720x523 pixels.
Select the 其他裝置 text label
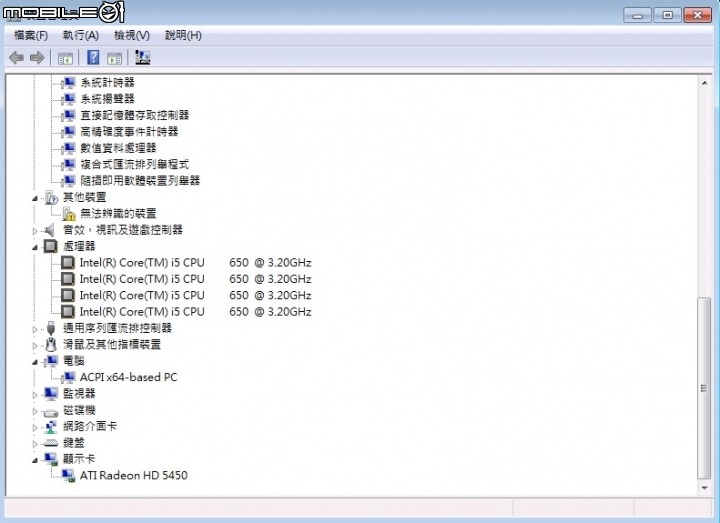click(84, 197)
